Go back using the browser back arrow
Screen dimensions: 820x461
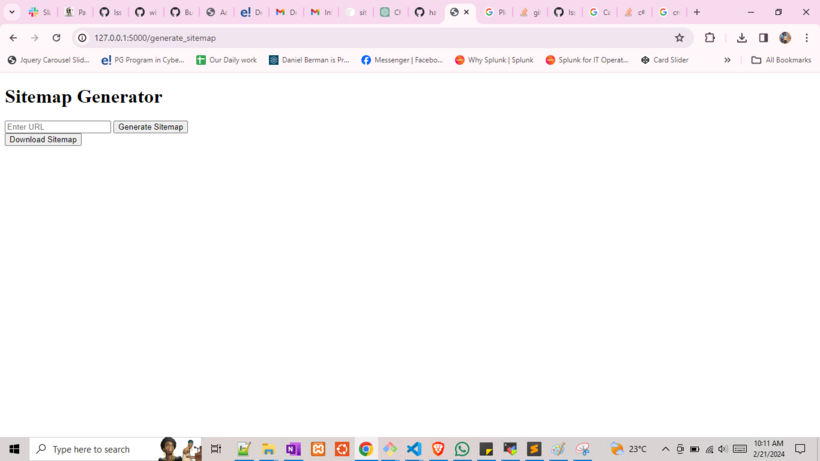pos(13,38)
